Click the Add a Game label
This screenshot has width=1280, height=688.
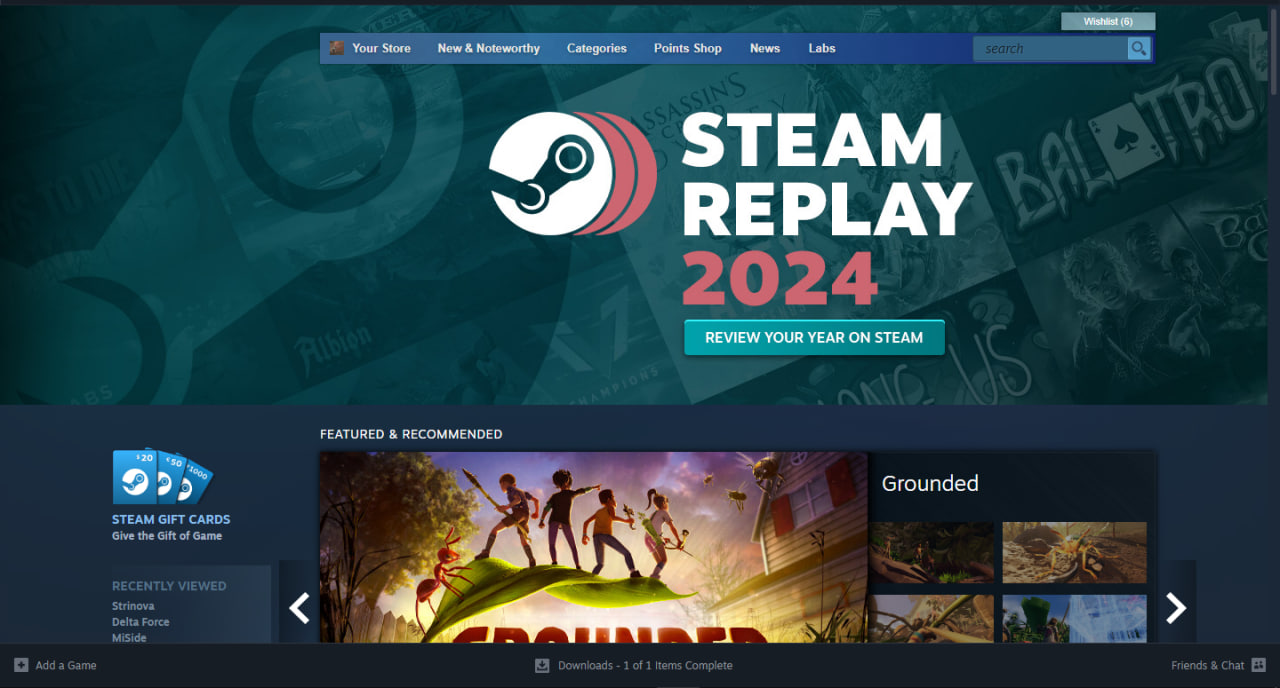[x=66, y=665]
